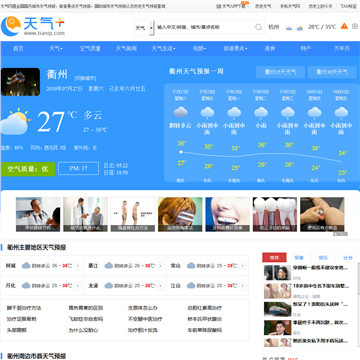This screenshot has width=360, height=360.
Task: Click the arrow circle in the 开化 row
Action: pyautogui.click(x=78, y=286)
